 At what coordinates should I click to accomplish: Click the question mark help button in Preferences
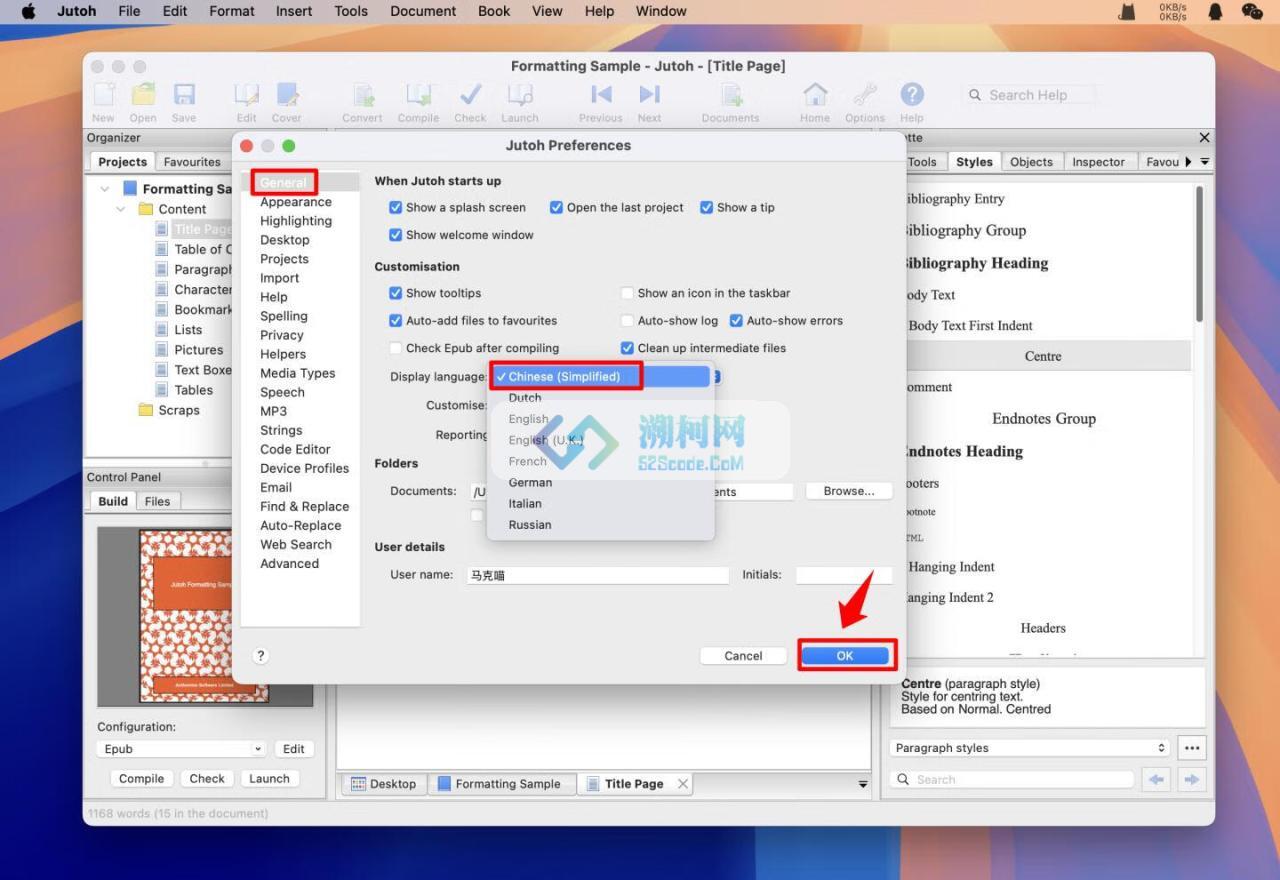pyautogui.click(x=261, y=656)
